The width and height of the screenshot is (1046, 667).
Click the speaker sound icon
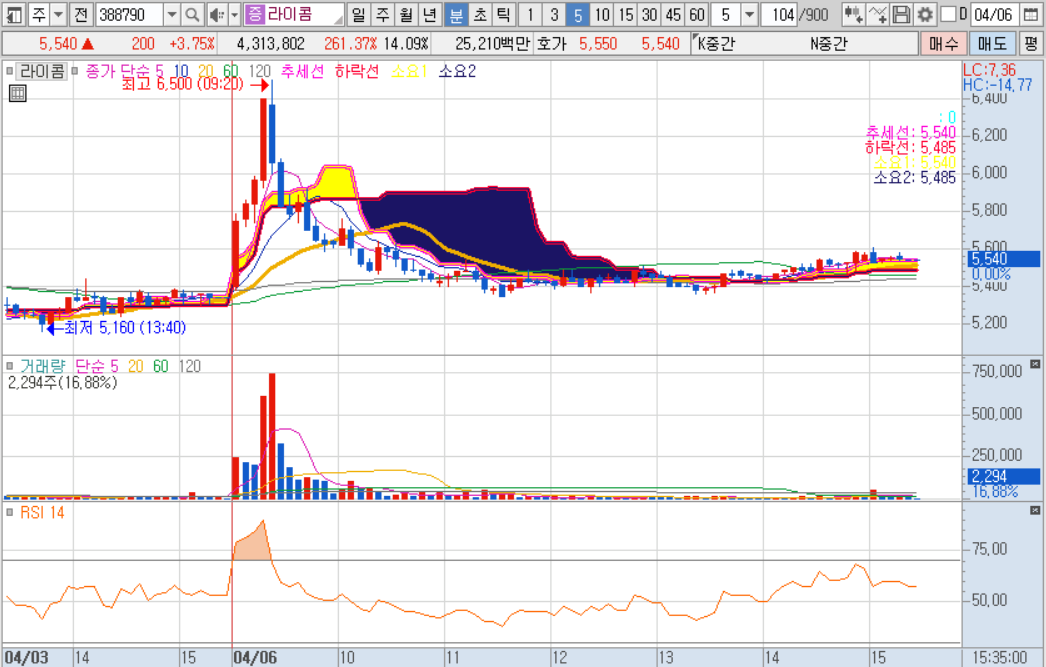(216, 14)
